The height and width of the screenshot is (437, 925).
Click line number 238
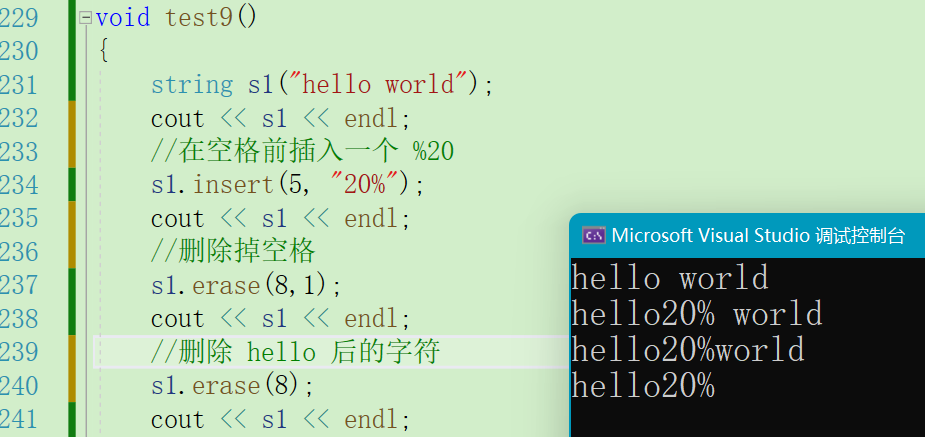tap(19, 318)
